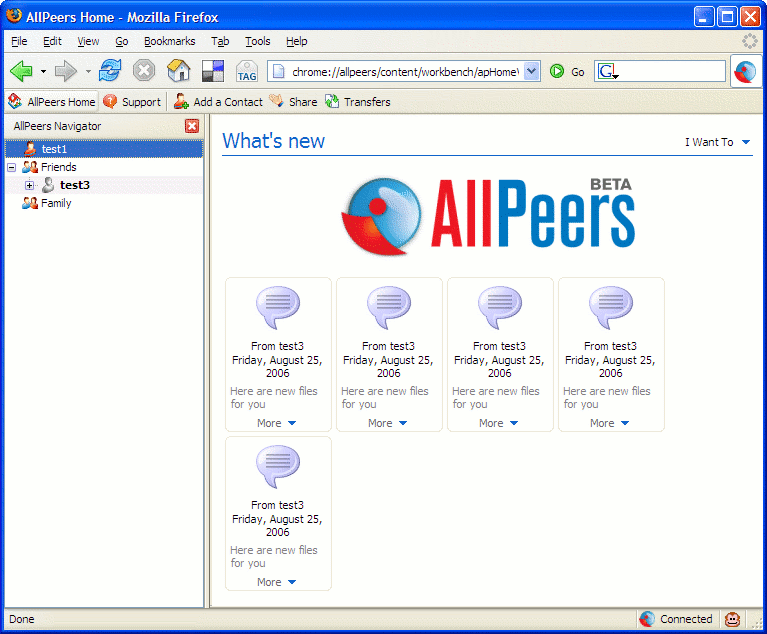The image size is (767, 634).
Task: Click the TAG toolbar icon
Action: (x=247, y=71)
